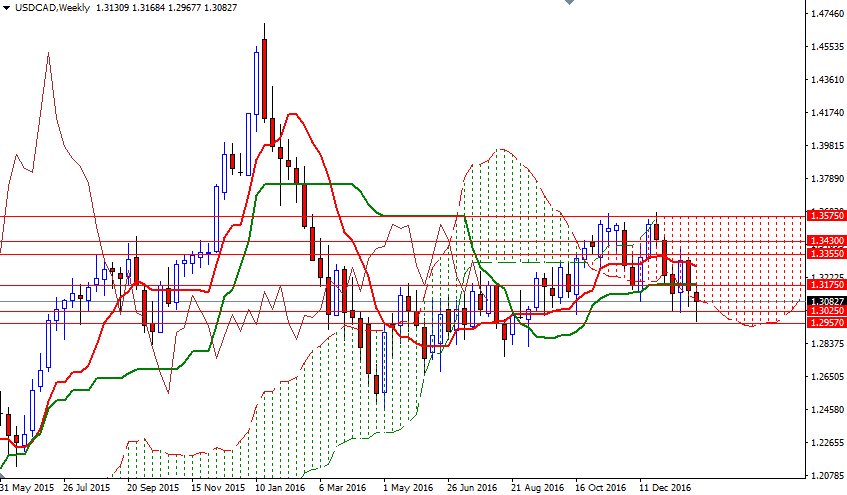Screen dimensions: 847x495
Task: Click the 1.20785 value on price scale
Action: [x=828, y=476]
